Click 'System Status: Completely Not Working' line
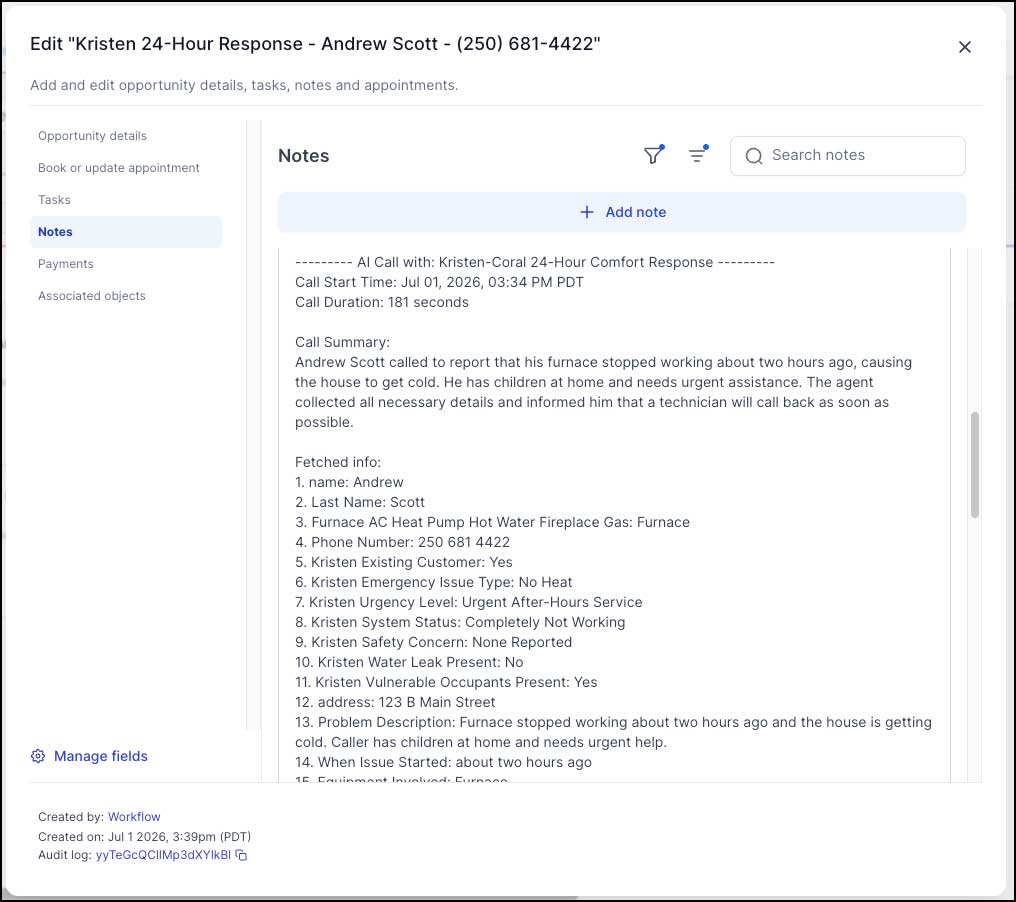This screenshot has width=1016, height=902. pos(460,622)
